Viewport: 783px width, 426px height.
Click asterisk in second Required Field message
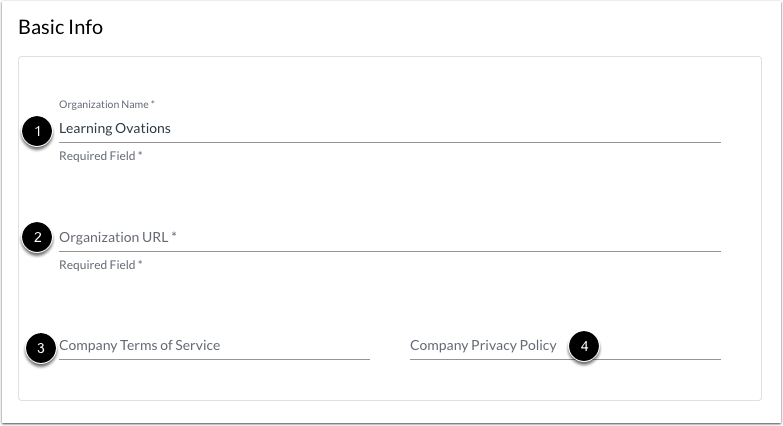click(140, 265)
